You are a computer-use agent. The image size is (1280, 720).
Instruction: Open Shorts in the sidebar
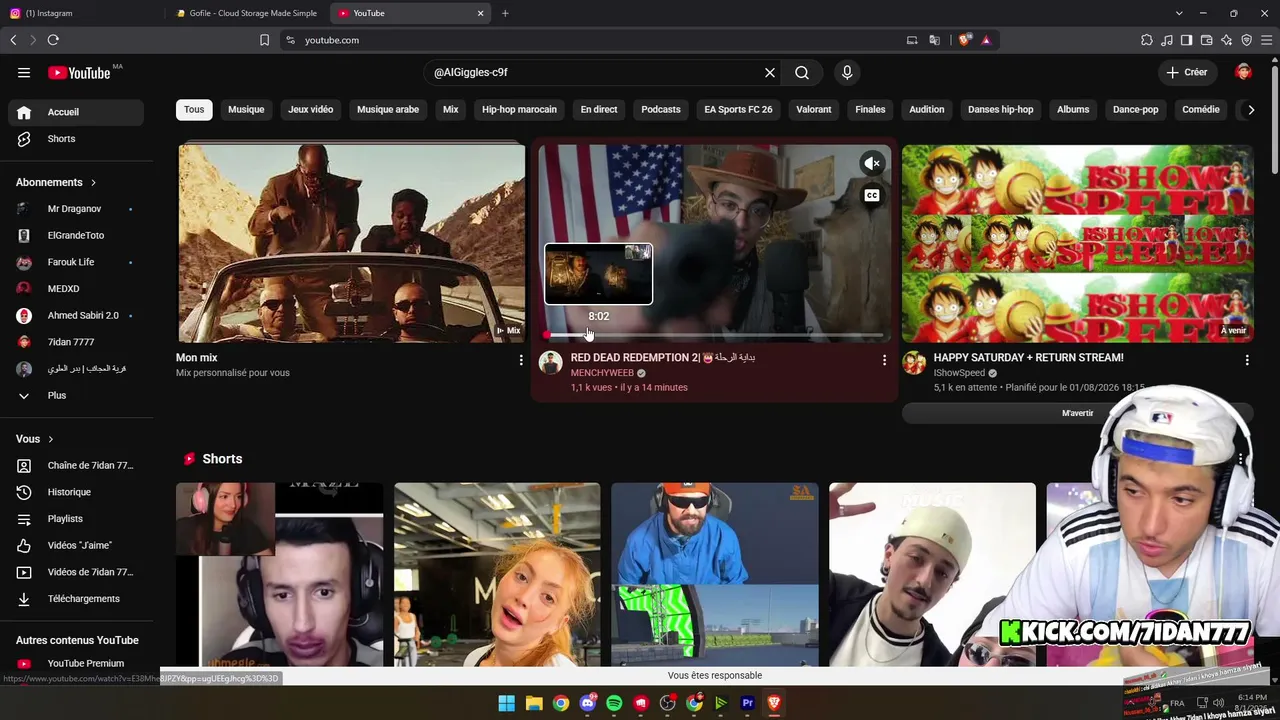(x=76, y=139)
